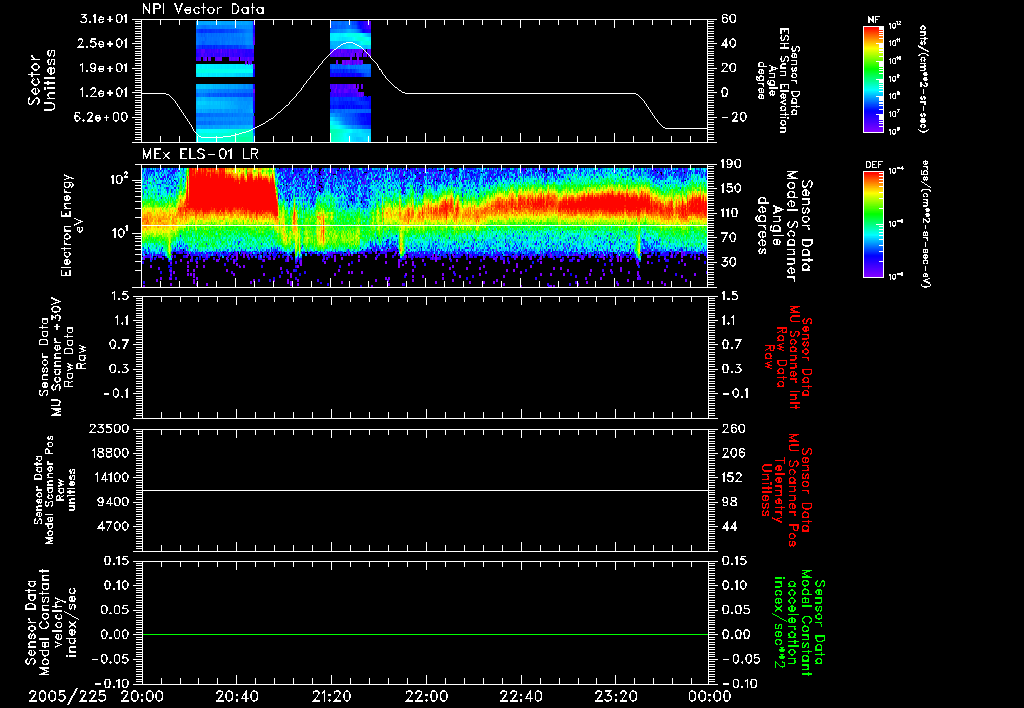Viewport: 1024px width, 708px height.
Task: Click the DEF color bar units label
Action: pos(924,224)
